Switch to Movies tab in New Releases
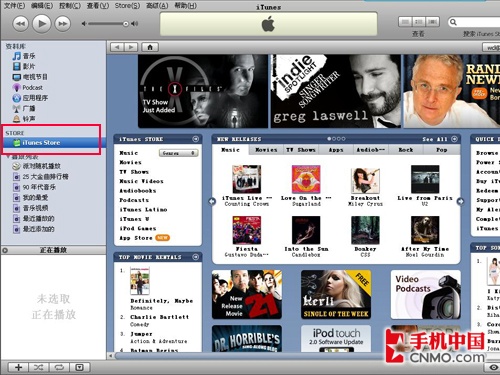Image resolution: width=500 pixels, height=375 pixels. pyautogui.click(x=266, y=150)
